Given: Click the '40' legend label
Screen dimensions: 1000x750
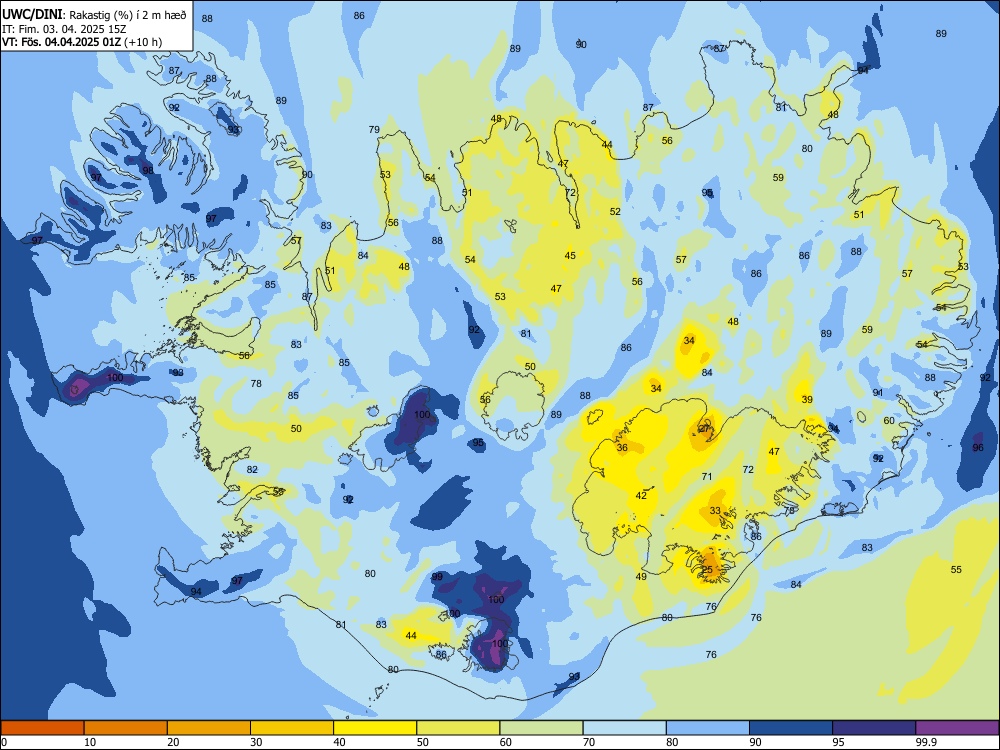Looking at the screenshot, I should pyautogui.click(x=339, y=742).
